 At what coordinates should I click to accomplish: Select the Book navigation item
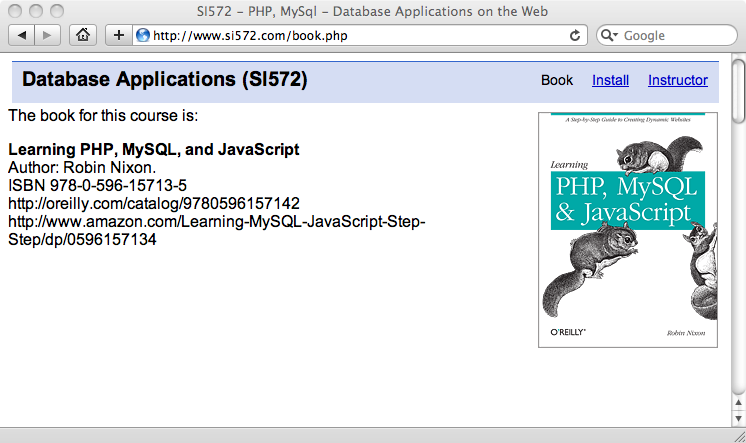point(557,80)
